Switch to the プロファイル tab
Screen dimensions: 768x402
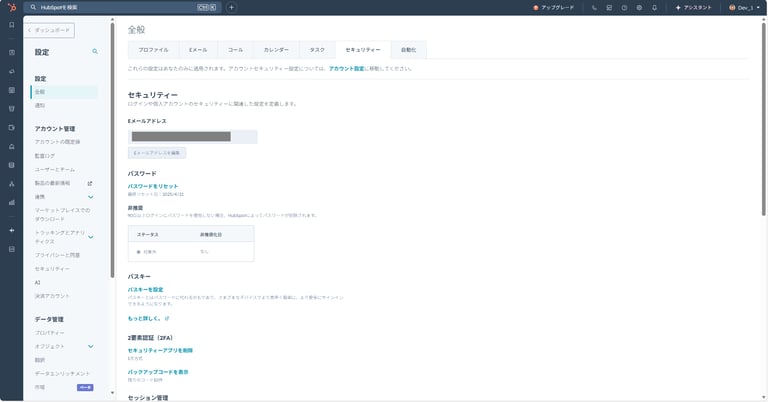[153, 50]
